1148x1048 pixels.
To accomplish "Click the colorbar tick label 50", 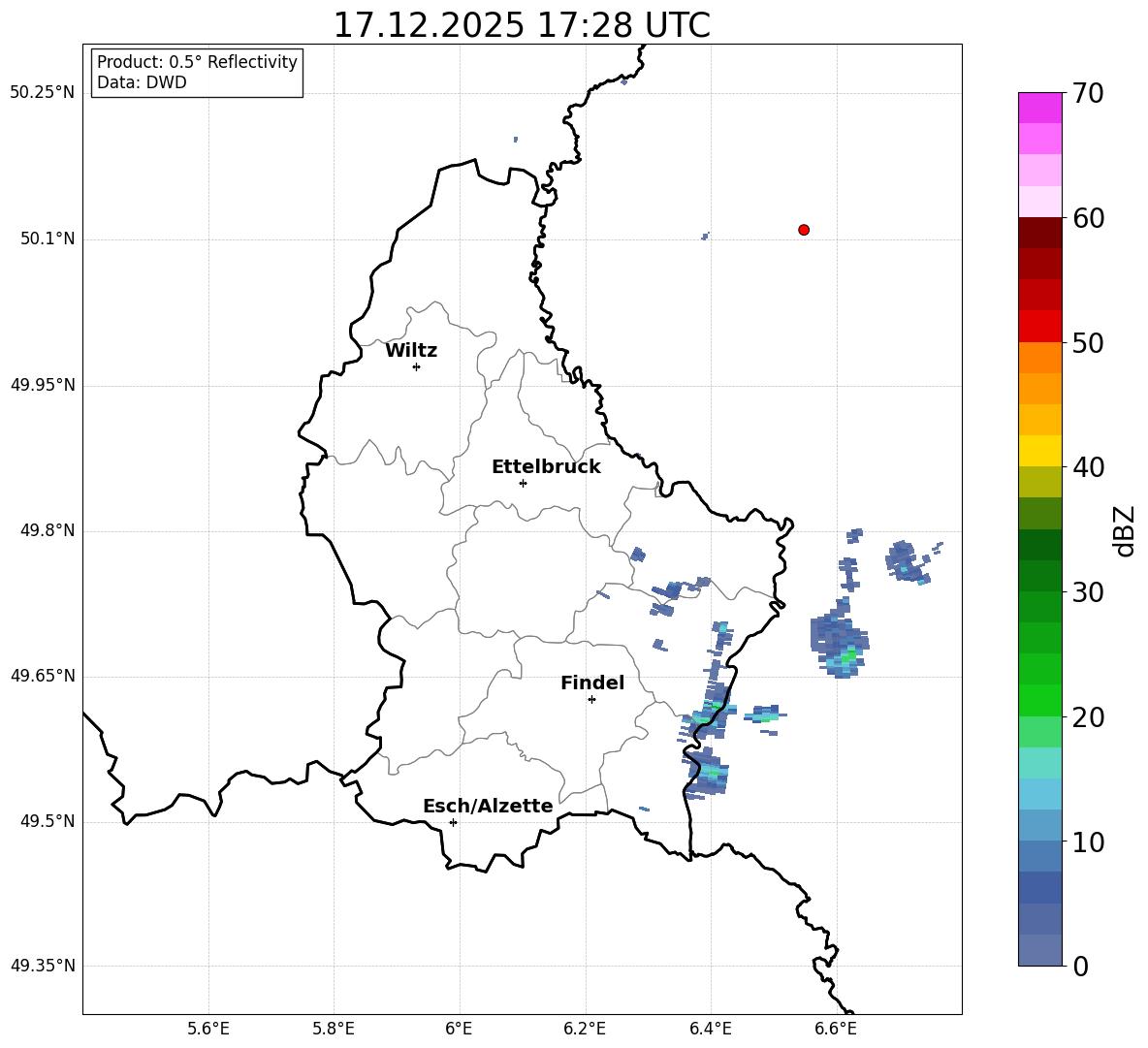I will pyautogui.click(x=1088, y=342).
